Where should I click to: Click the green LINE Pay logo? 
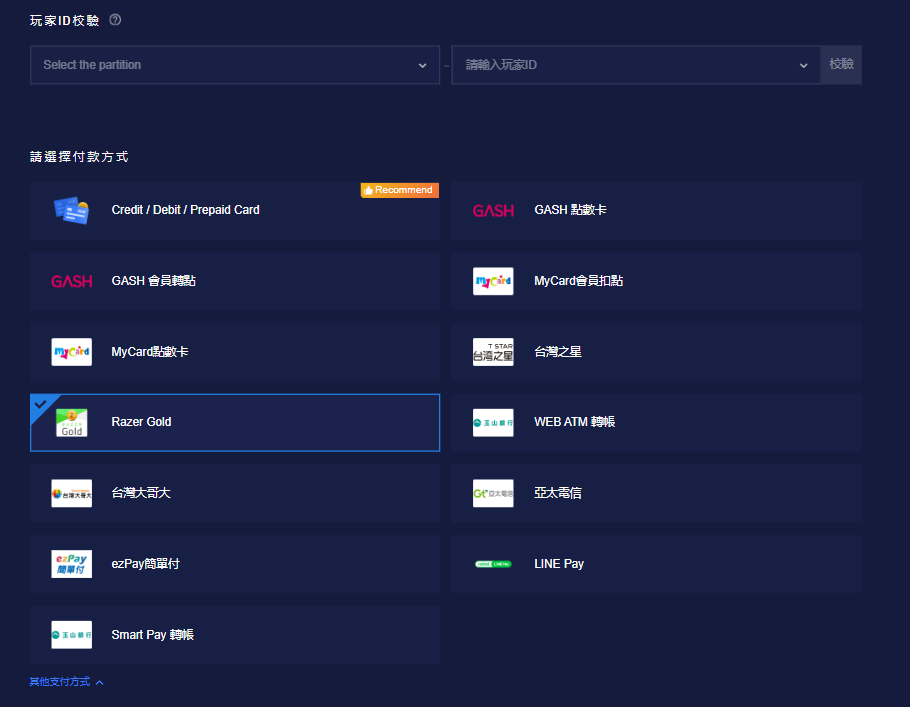(x=493, y=564)
